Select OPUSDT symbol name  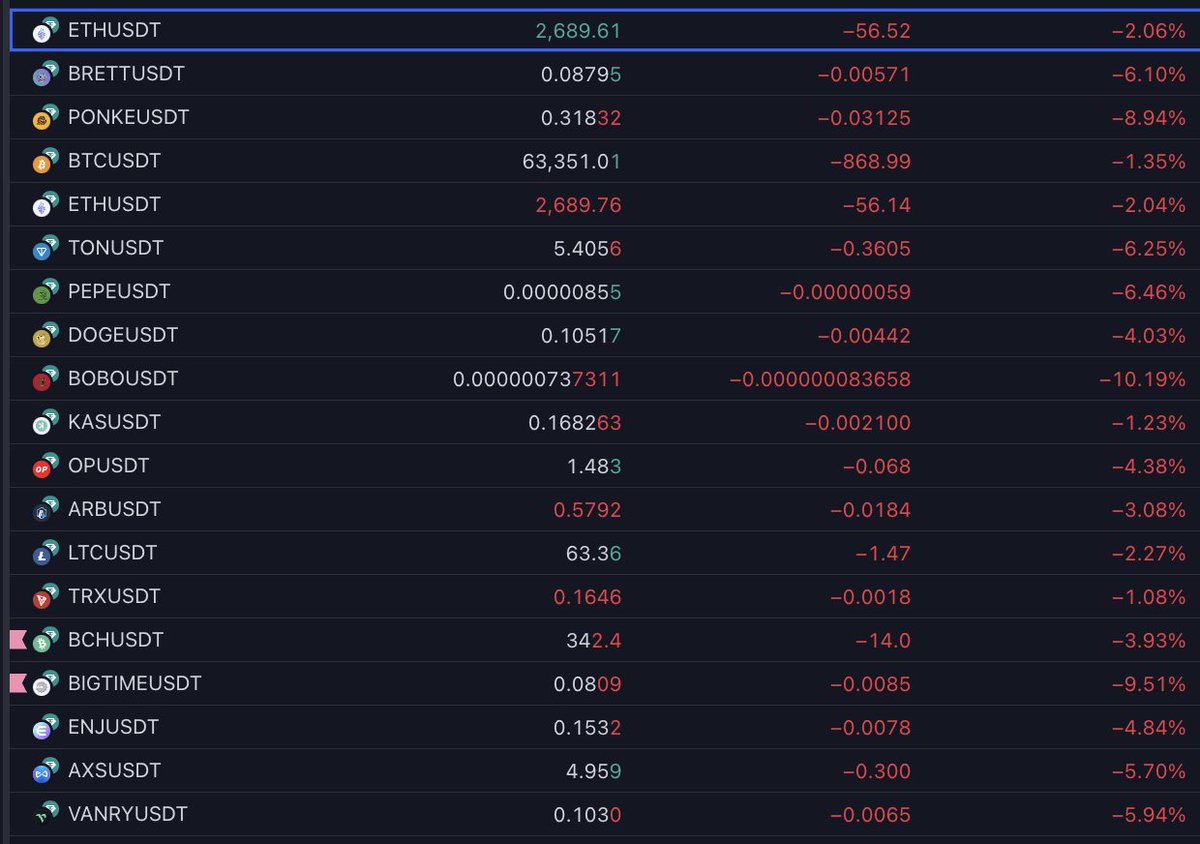[x=108, y=465]
